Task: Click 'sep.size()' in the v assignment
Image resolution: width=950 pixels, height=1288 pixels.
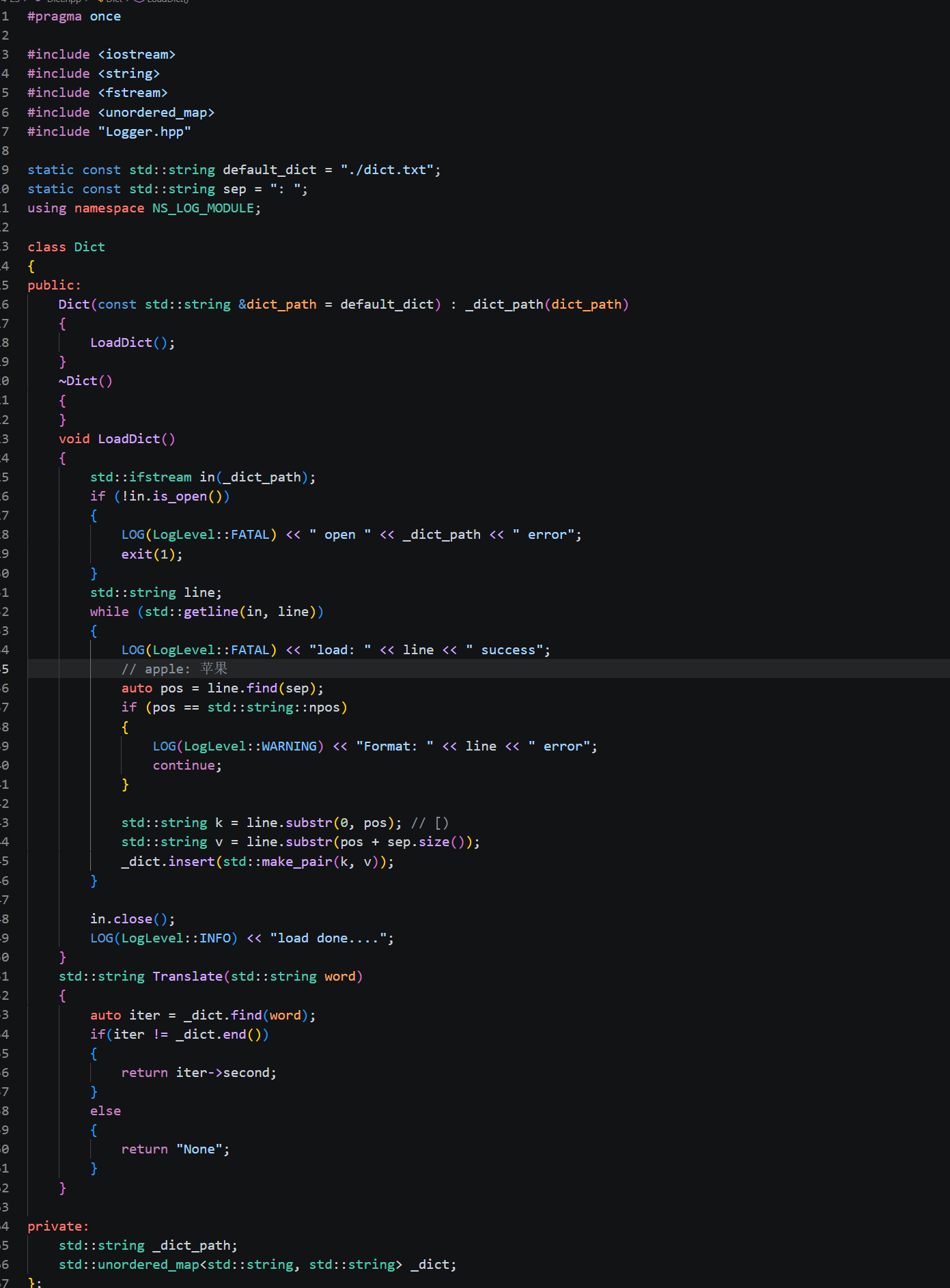Action: pyautogui.click(x=426, y=842)
